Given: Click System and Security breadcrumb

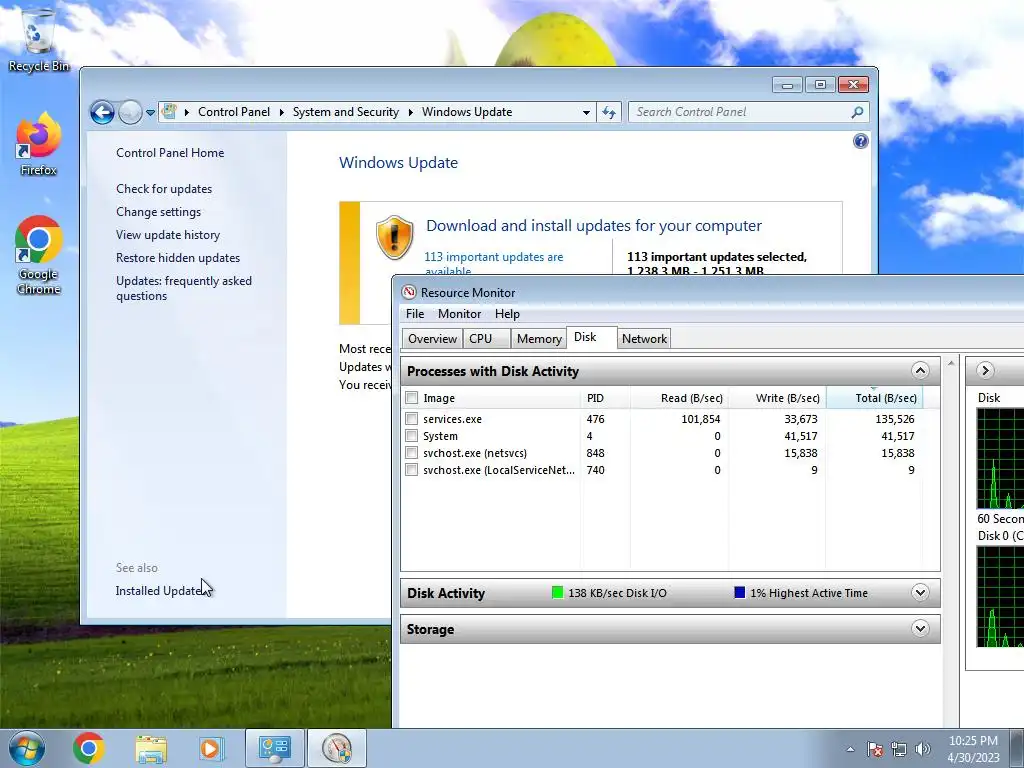Looking at the screenshot, I should (345, 112).
